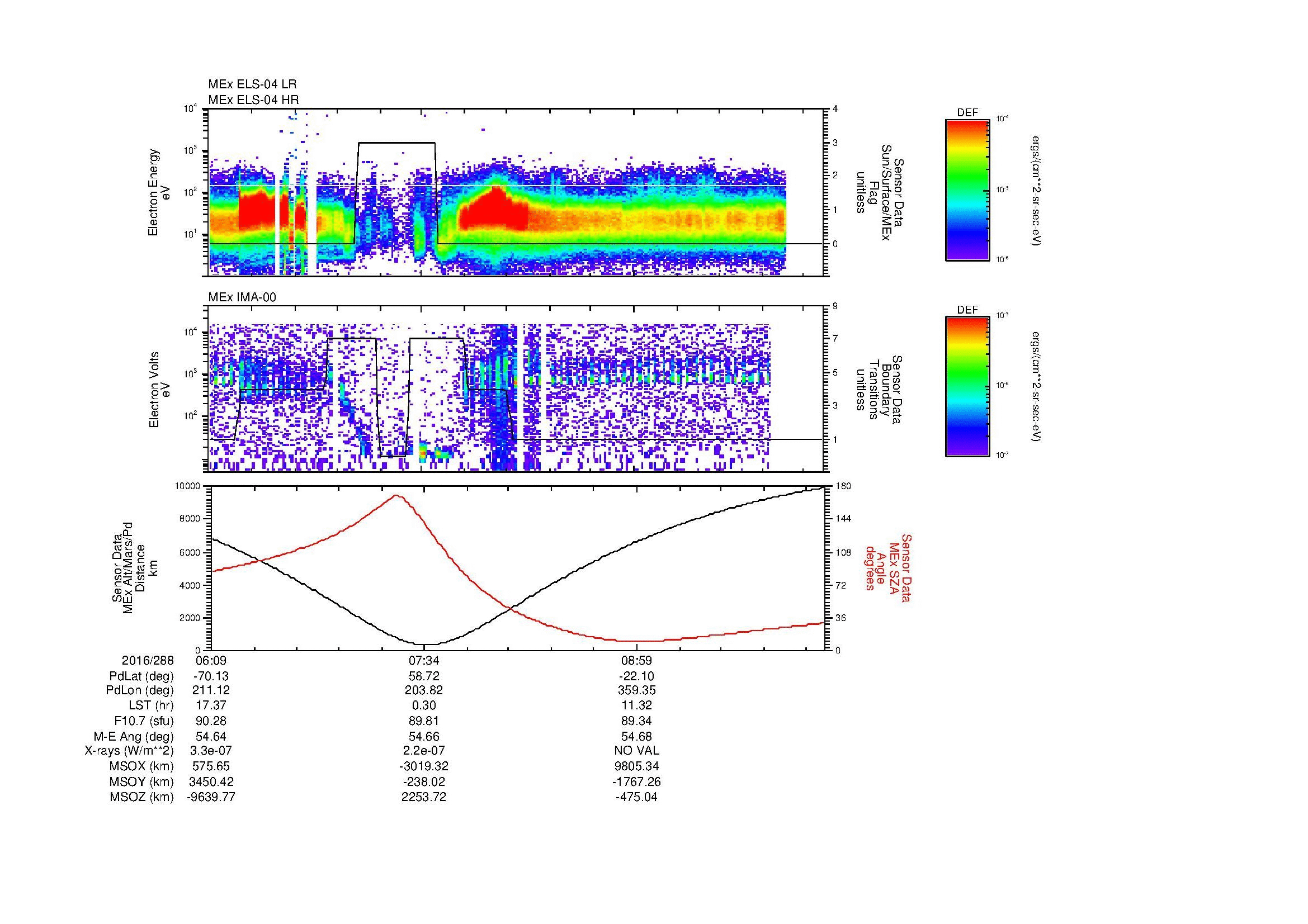Click the LST value '0.30'
Viewport: 1308px width, 924px height.
click(424, 705)
